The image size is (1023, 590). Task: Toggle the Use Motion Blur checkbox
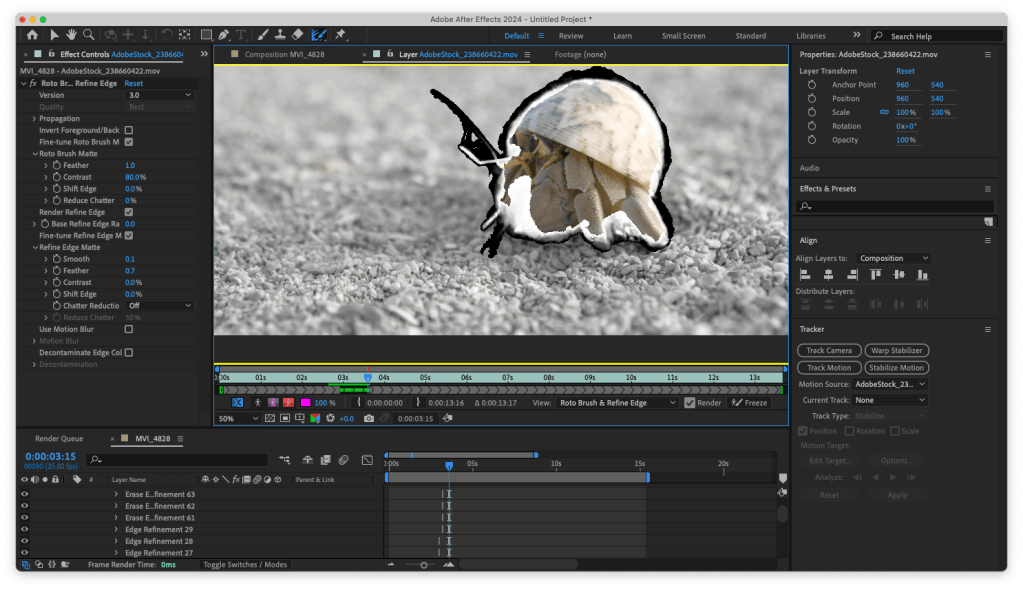[128, 329]
